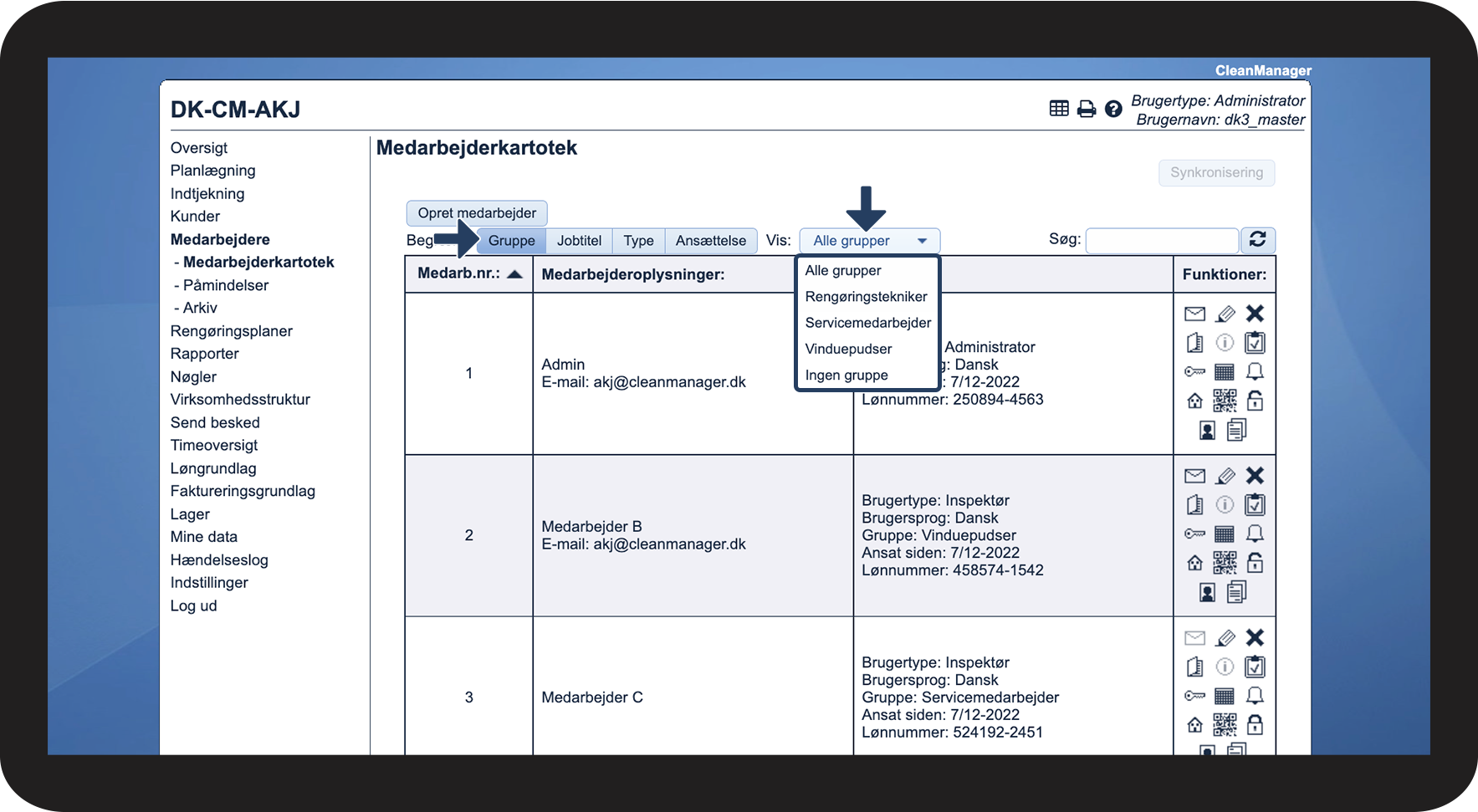Go to Indstillinger in the sidebar
The image size is (1478, 812).
point(209,583)
